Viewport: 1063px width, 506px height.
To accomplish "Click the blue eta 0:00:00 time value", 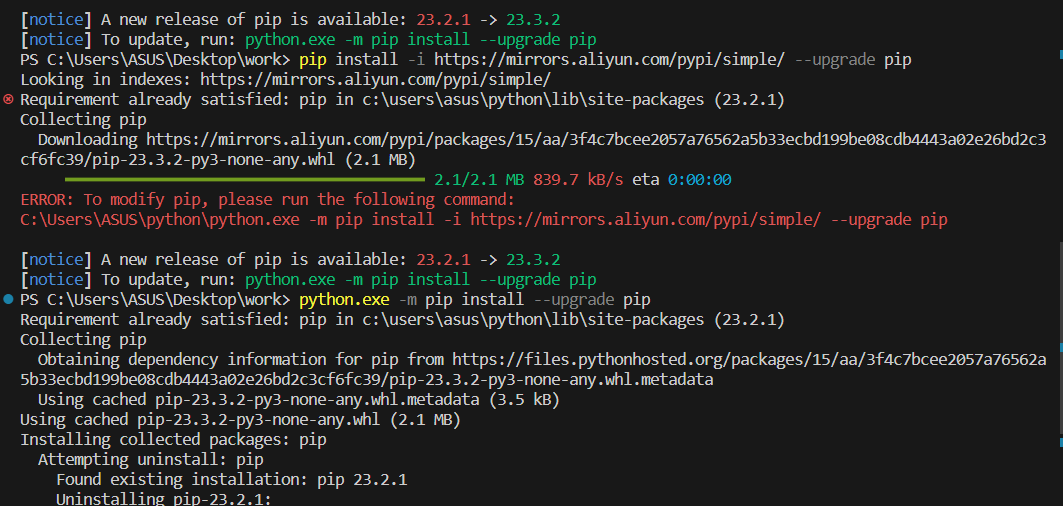I will click(699, 180).
